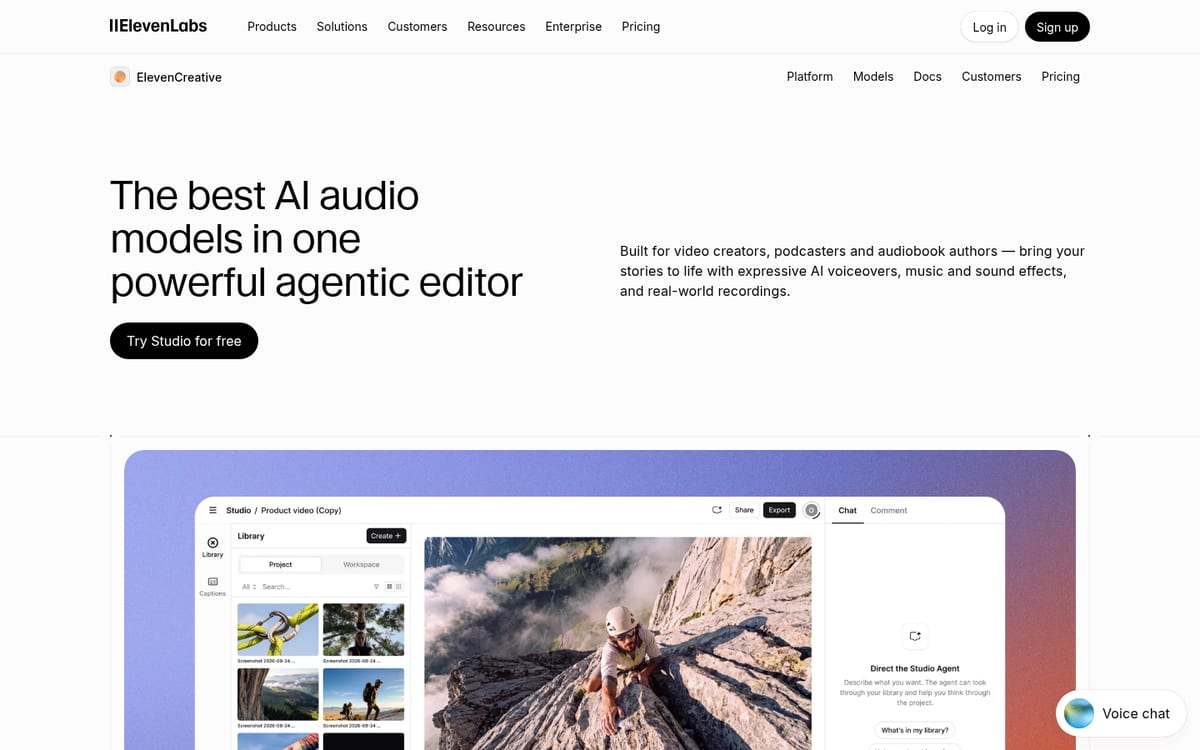
Task: Open the Enterprise menu
Action: click(x=573, y=27)
